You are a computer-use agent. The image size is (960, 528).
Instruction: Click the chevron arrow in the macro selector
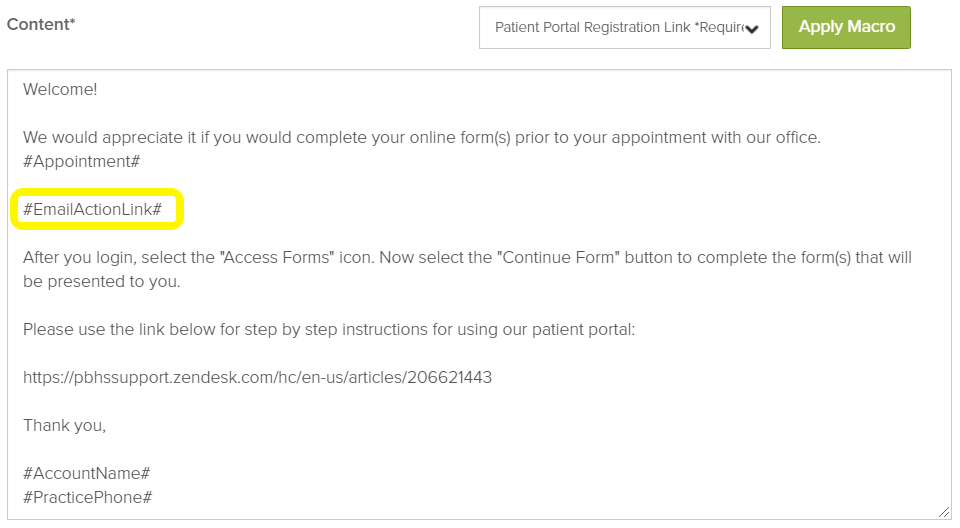click(x=751, y=29)
